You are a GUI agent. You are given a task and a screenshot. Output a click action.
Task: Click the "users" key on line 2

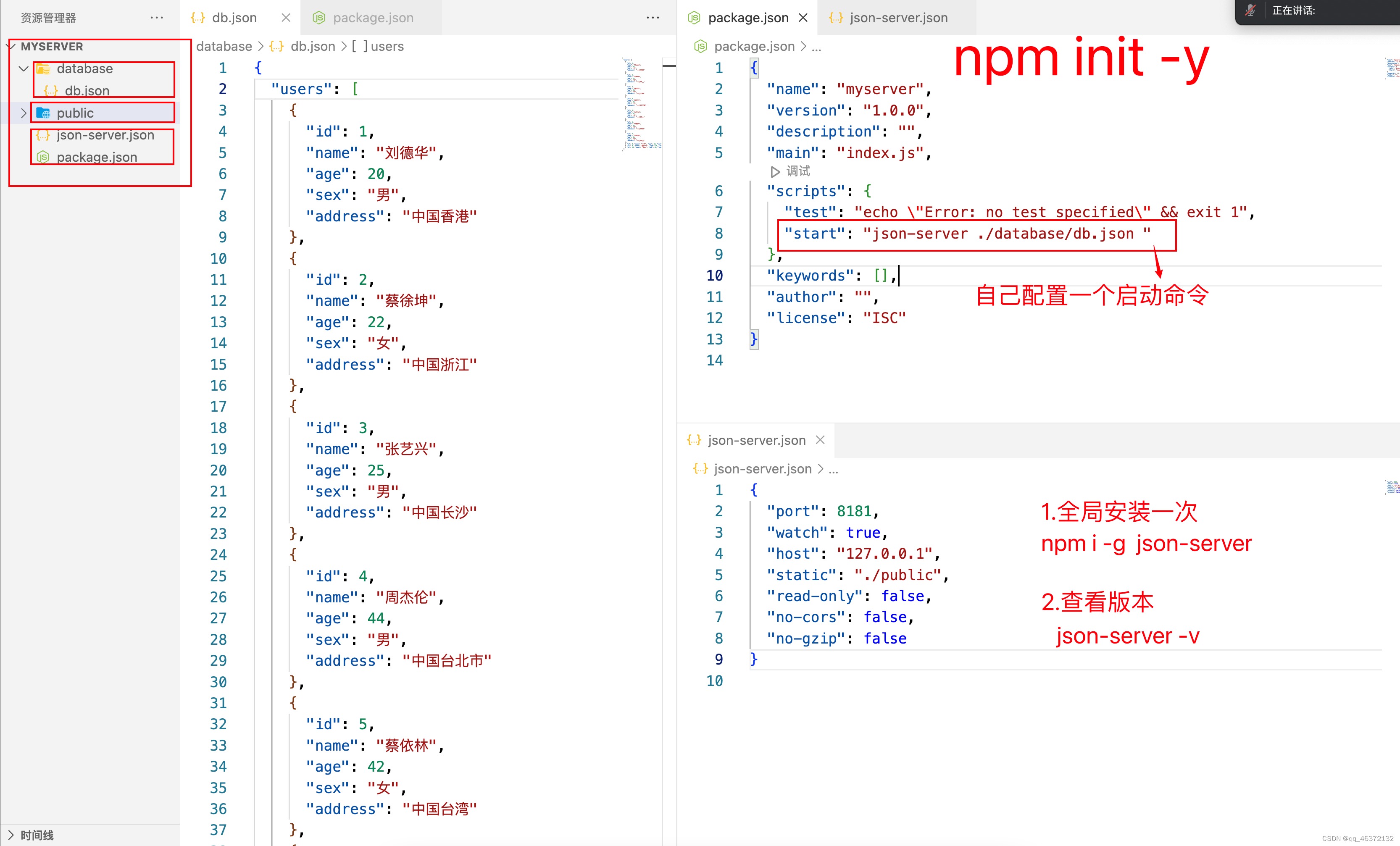click(x=300, y=89)
